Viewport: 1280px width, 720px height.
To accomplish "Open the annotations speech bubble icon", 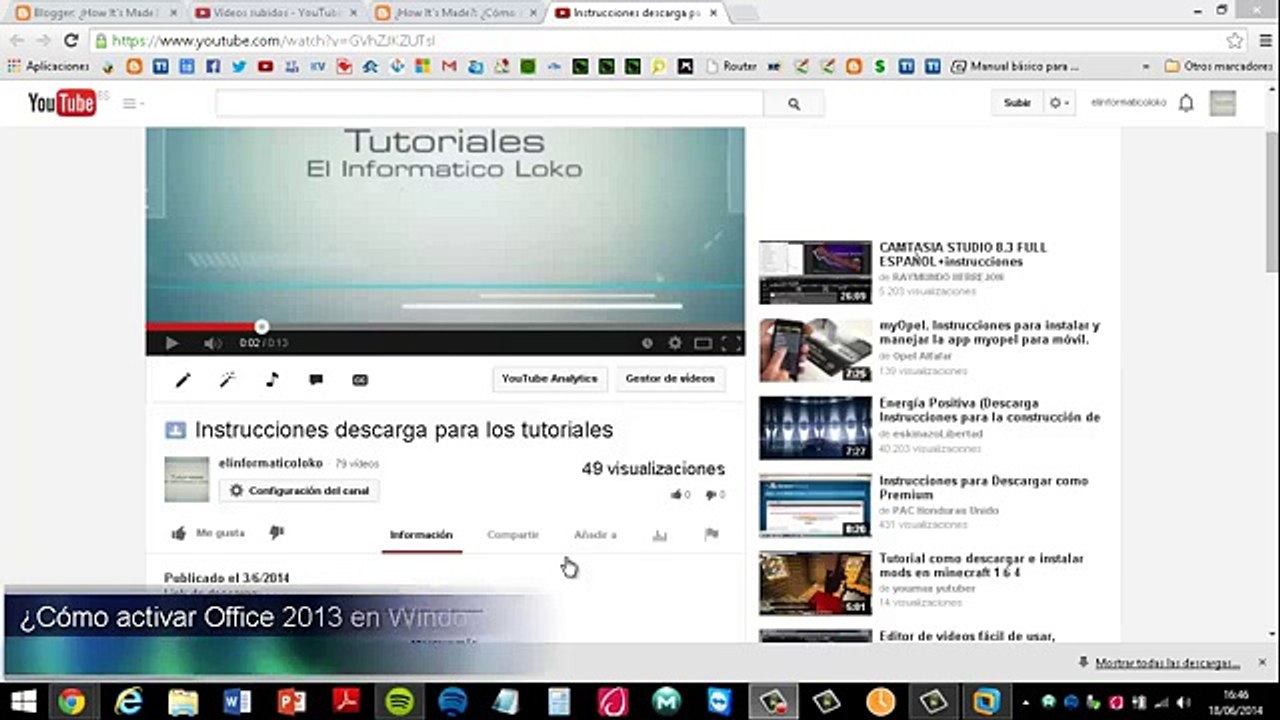I will pos(316,380).
